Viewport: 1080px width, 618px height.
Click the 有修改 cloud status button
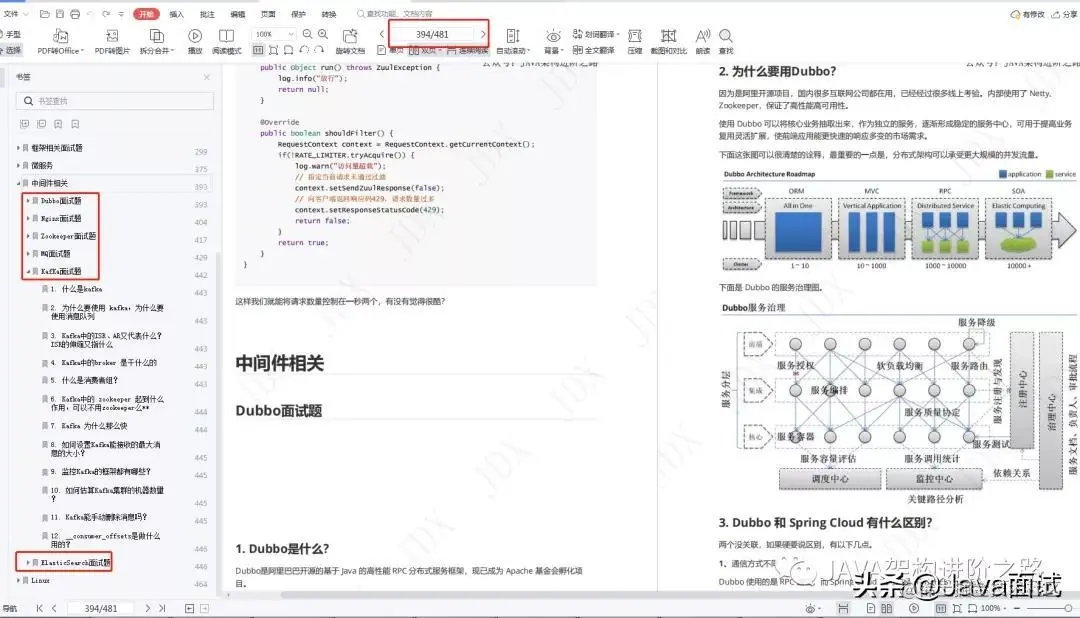[1027, 14]
